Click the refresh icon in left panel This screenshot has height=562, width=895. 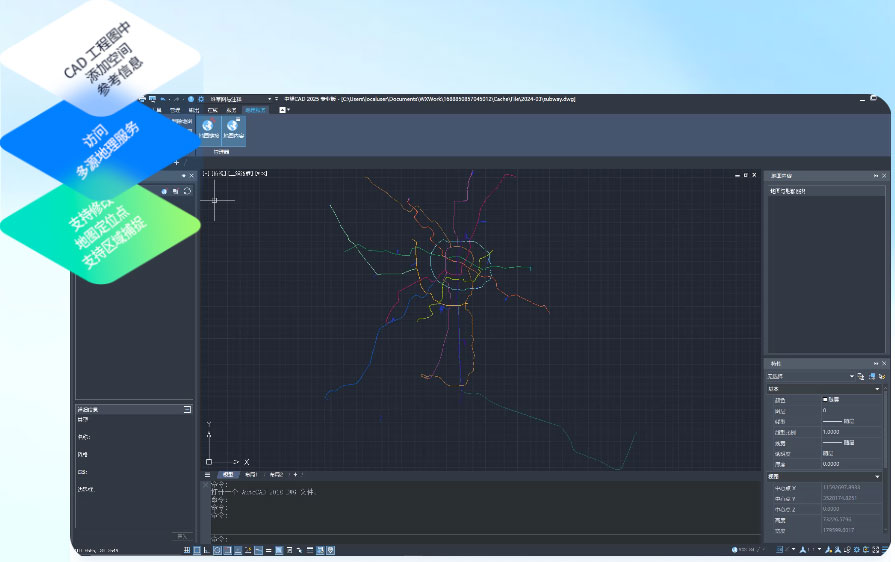point(187,190)
